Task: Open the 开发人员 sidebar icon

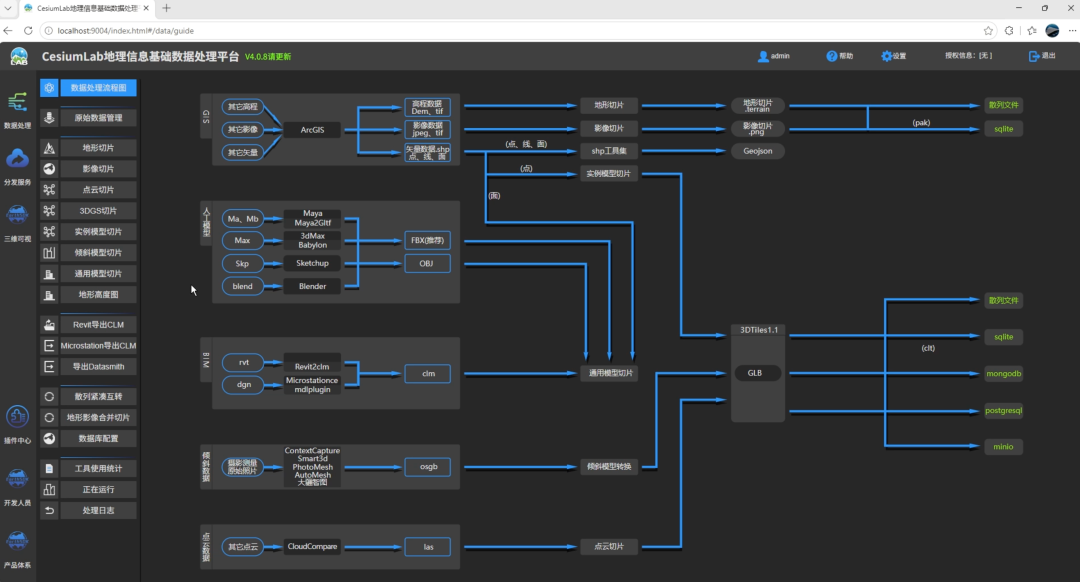Action: [17, 479]
